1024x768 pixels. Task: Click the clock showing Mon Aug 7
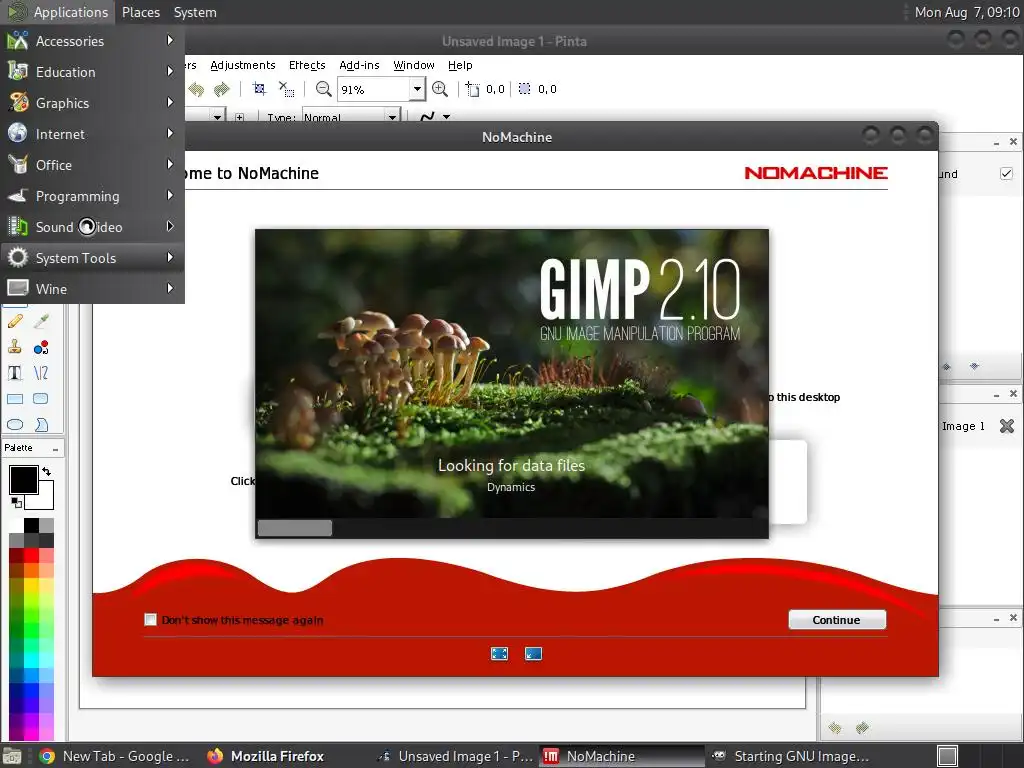pos(967,12)
